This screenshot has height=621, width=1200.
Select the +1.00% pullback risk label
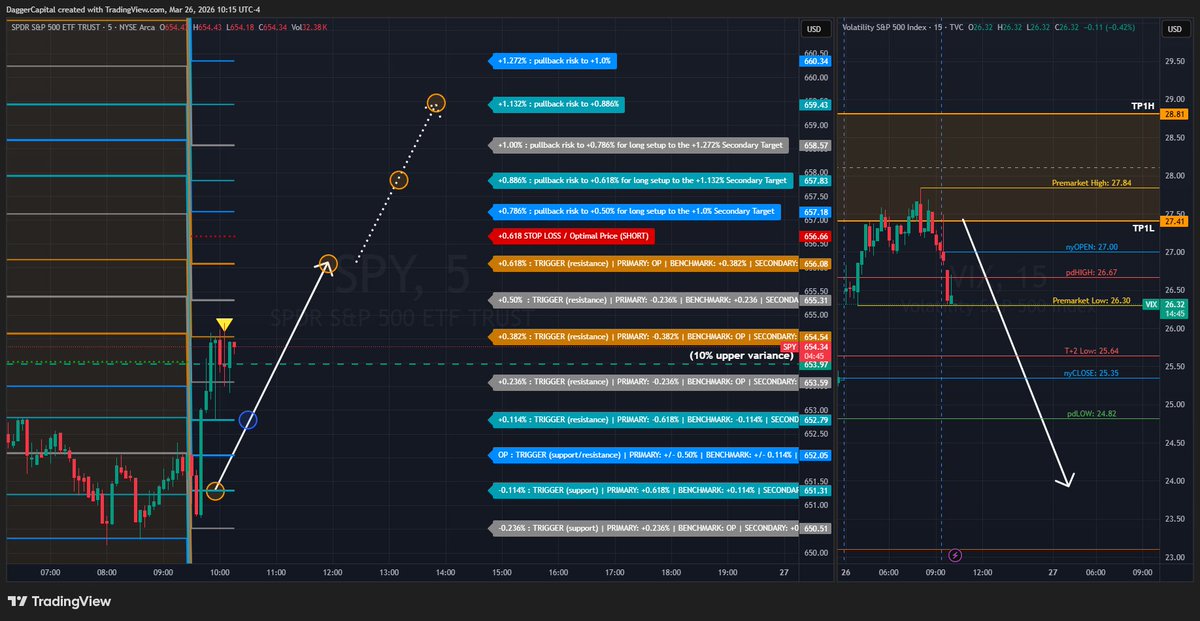[640, 145]
